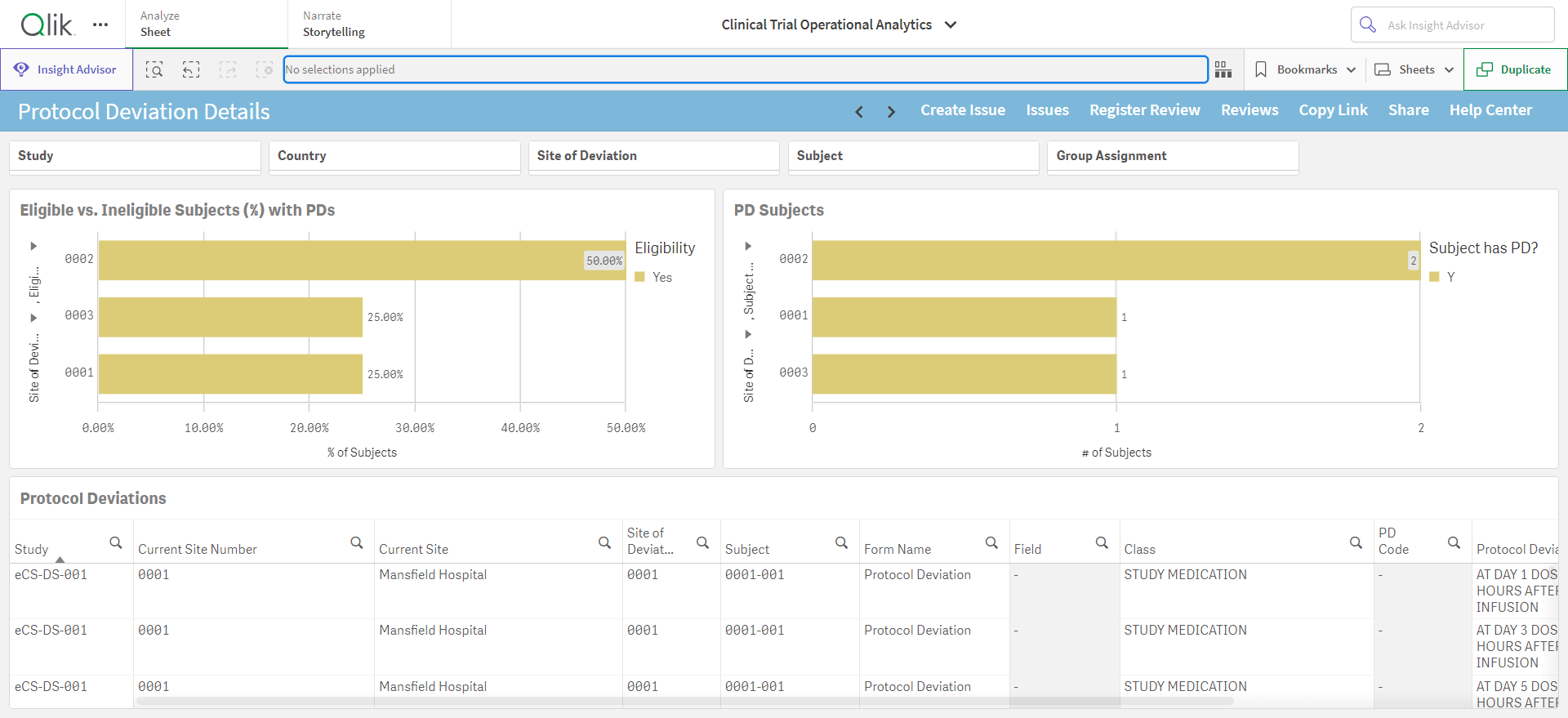Image resolution: width=1568 pixels, height=718 pixels.
Task: Search the Subject column in table
Action: tap(841, 542)
